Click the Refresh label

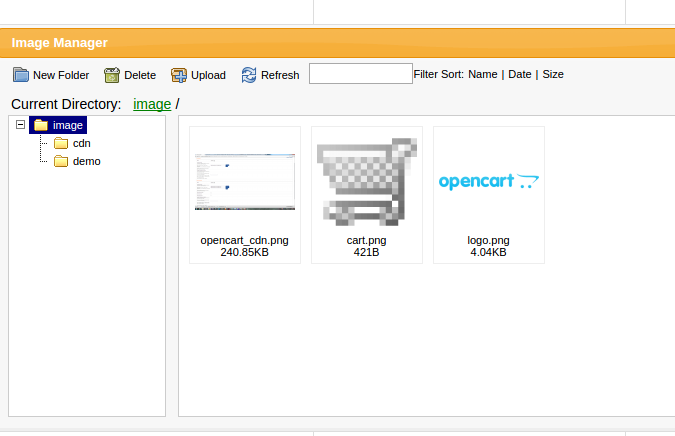(x=280, y=75)
